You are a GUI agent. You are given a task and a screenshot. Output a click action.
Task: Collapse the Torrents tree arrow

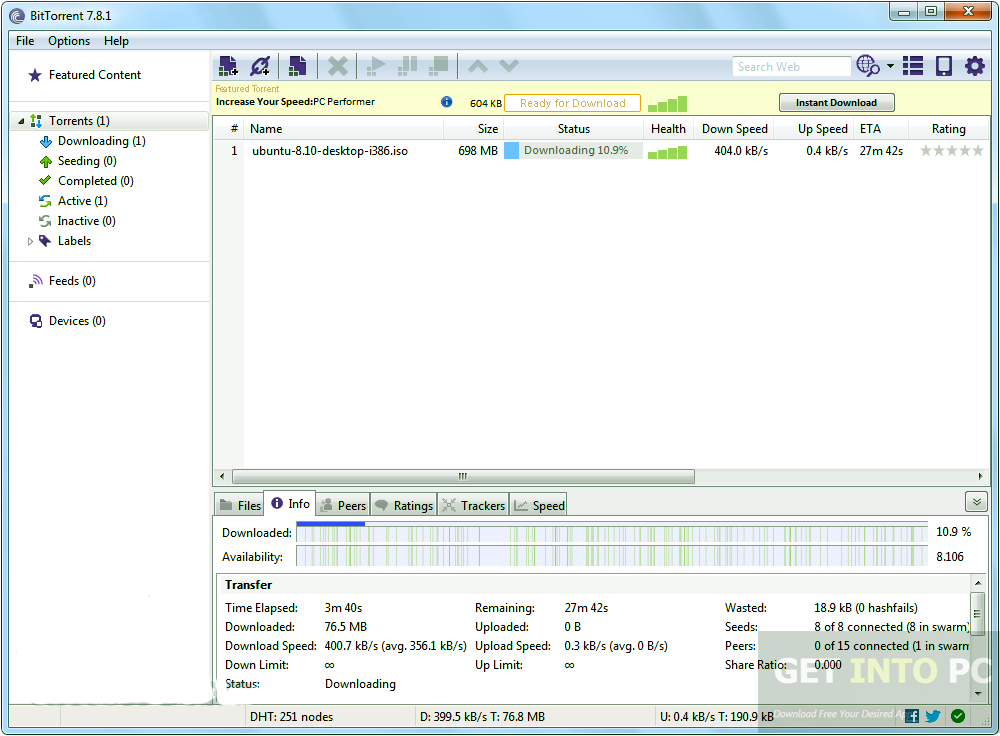point(21,121)
